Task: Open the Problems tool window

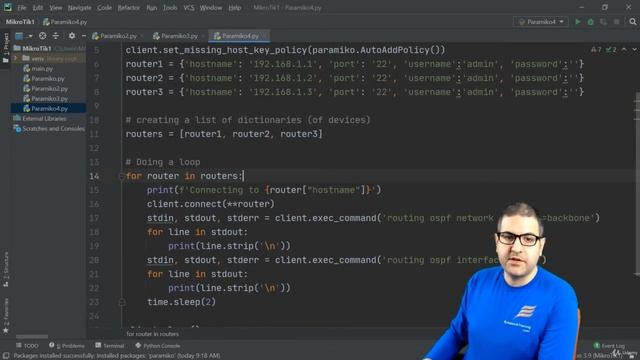Action: 67,346
